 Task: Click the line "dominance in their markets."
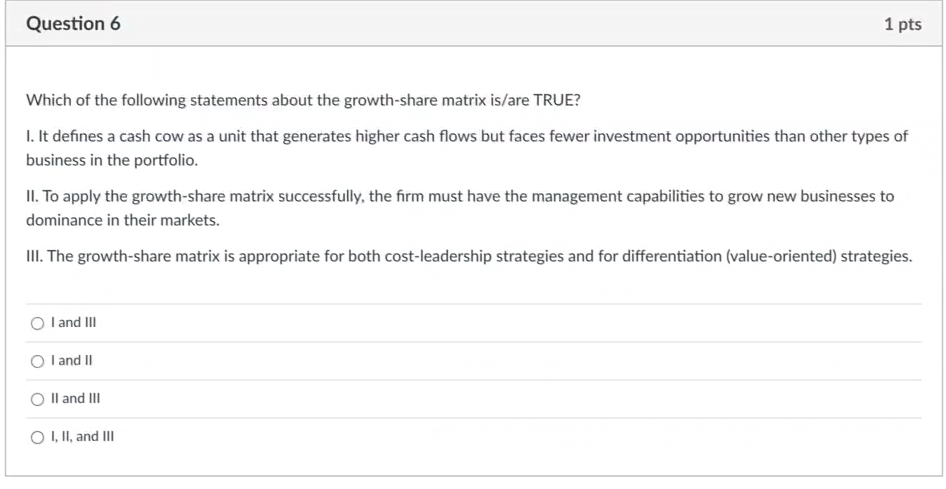pyautogui.click(x=122, y=220)
